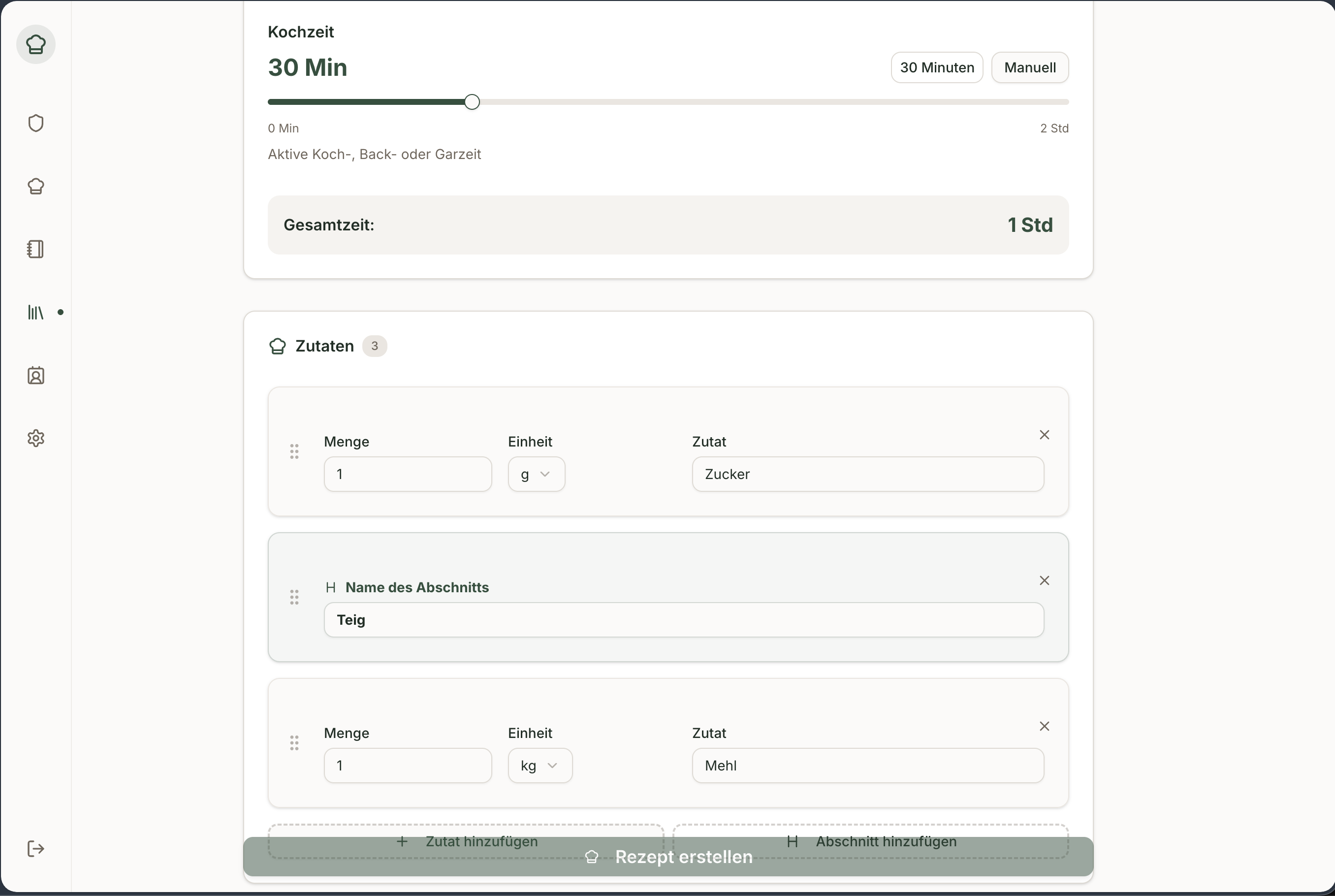Viewport: 1335px width, 896px height.
Task: Click the Zucker ingredient name field
Action: (x=867, y=474)
